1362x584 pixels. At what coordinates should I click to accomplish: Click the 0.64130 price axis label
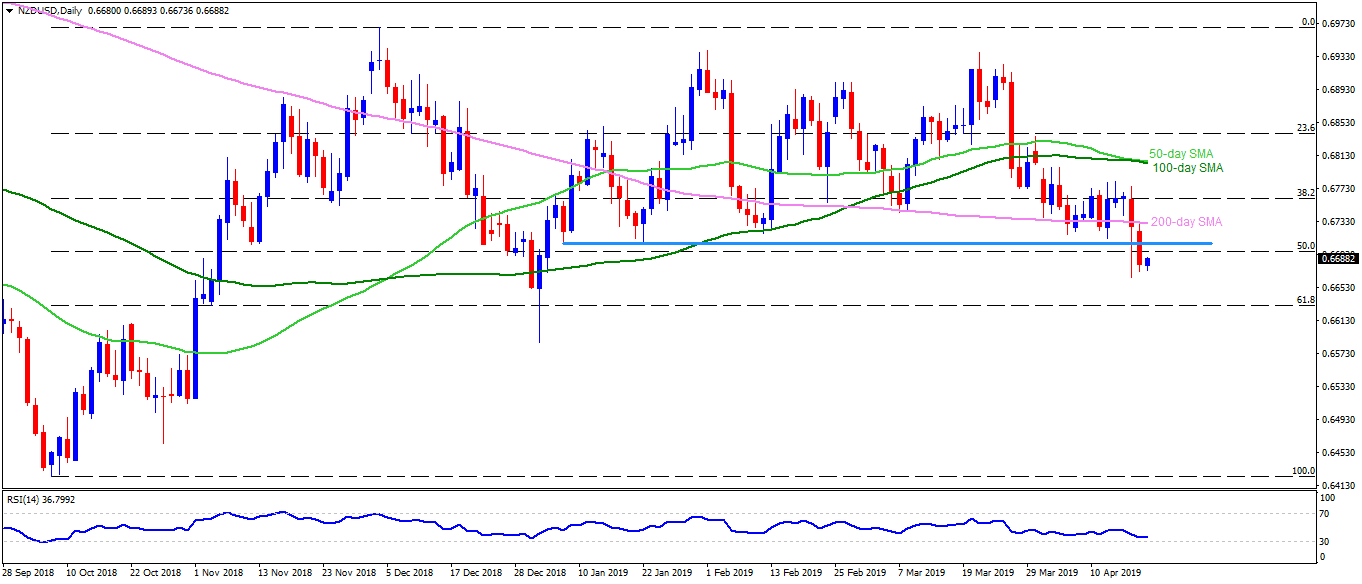(x=1338, y=486)
